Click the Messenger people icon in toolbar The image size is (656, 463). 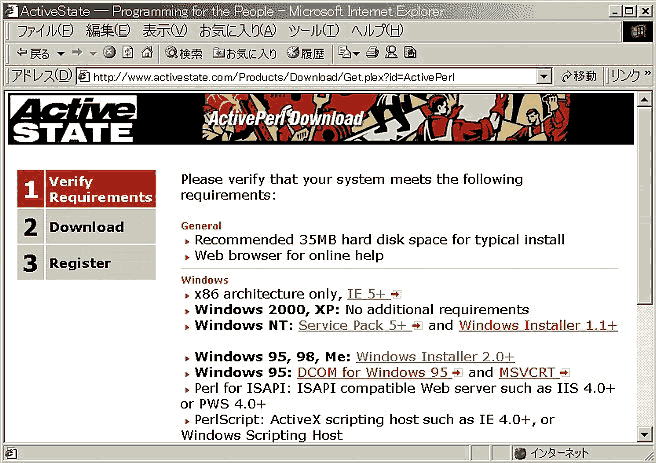391,53
